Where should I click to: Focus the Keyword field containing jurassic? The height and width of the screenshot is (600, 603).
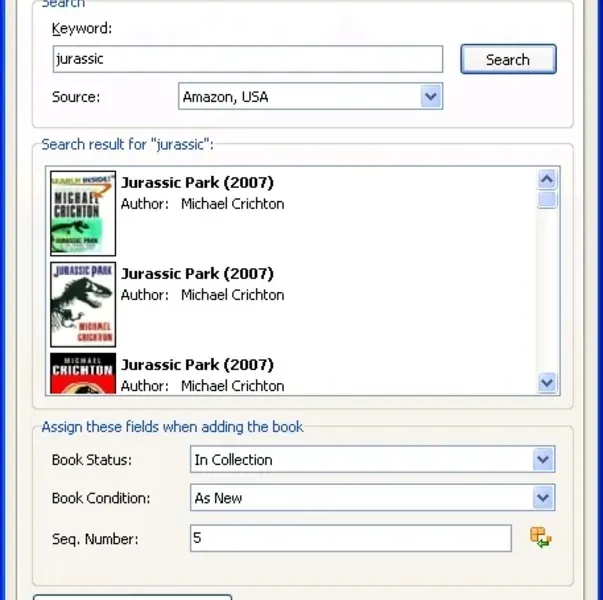[248, 59]
